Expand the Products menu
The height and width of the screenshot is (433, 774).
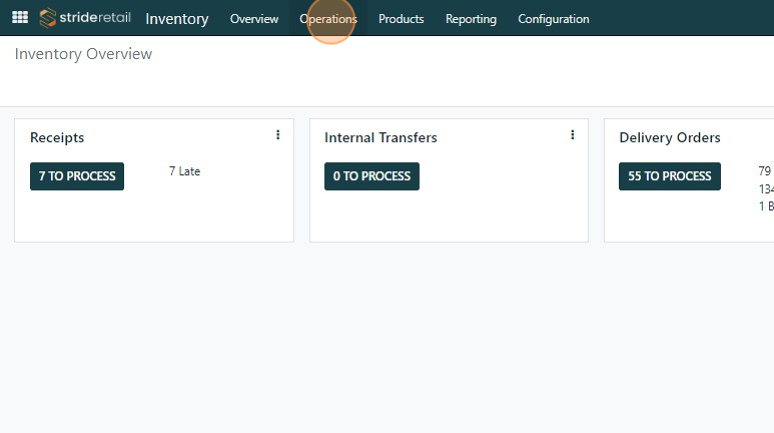click(x=401, y=19)
